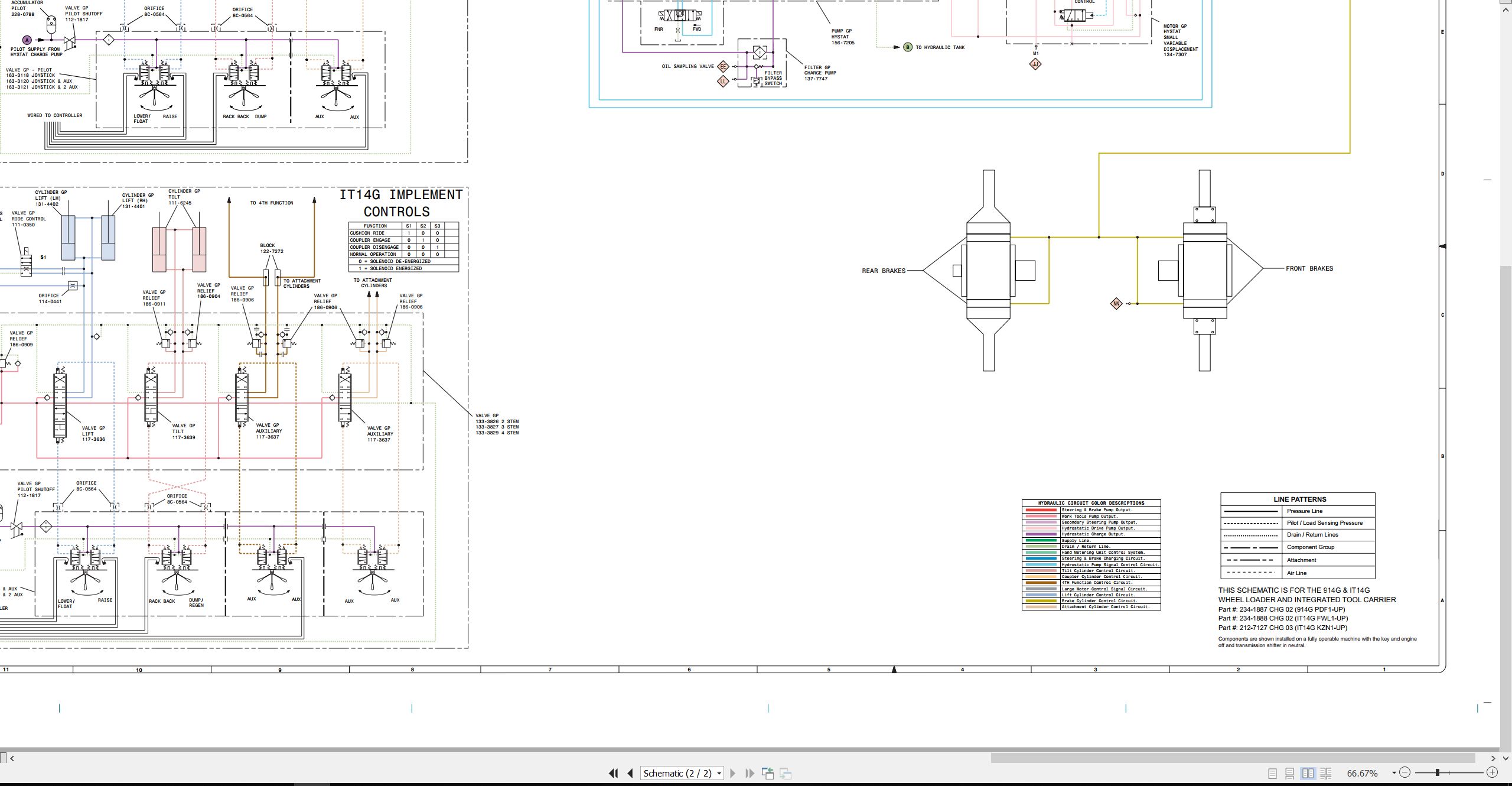
Task: Click the Air Line legend row
Action: pos(1298,573)
